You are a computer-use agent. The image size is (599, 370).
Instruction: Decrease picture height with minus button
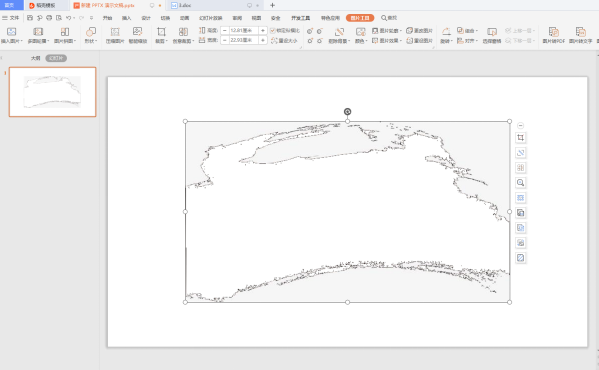[225, 31]
